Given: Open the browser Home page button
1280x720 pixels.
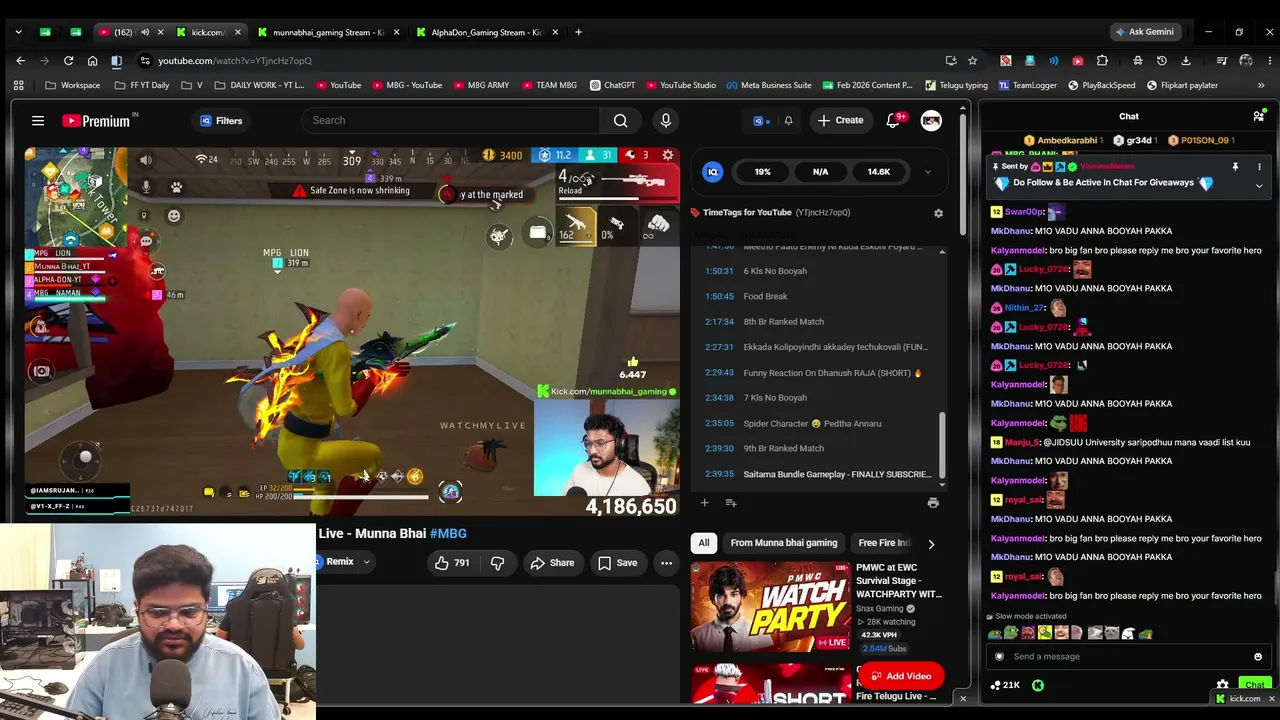Looking at the screenshot, I should coord(92,61).
